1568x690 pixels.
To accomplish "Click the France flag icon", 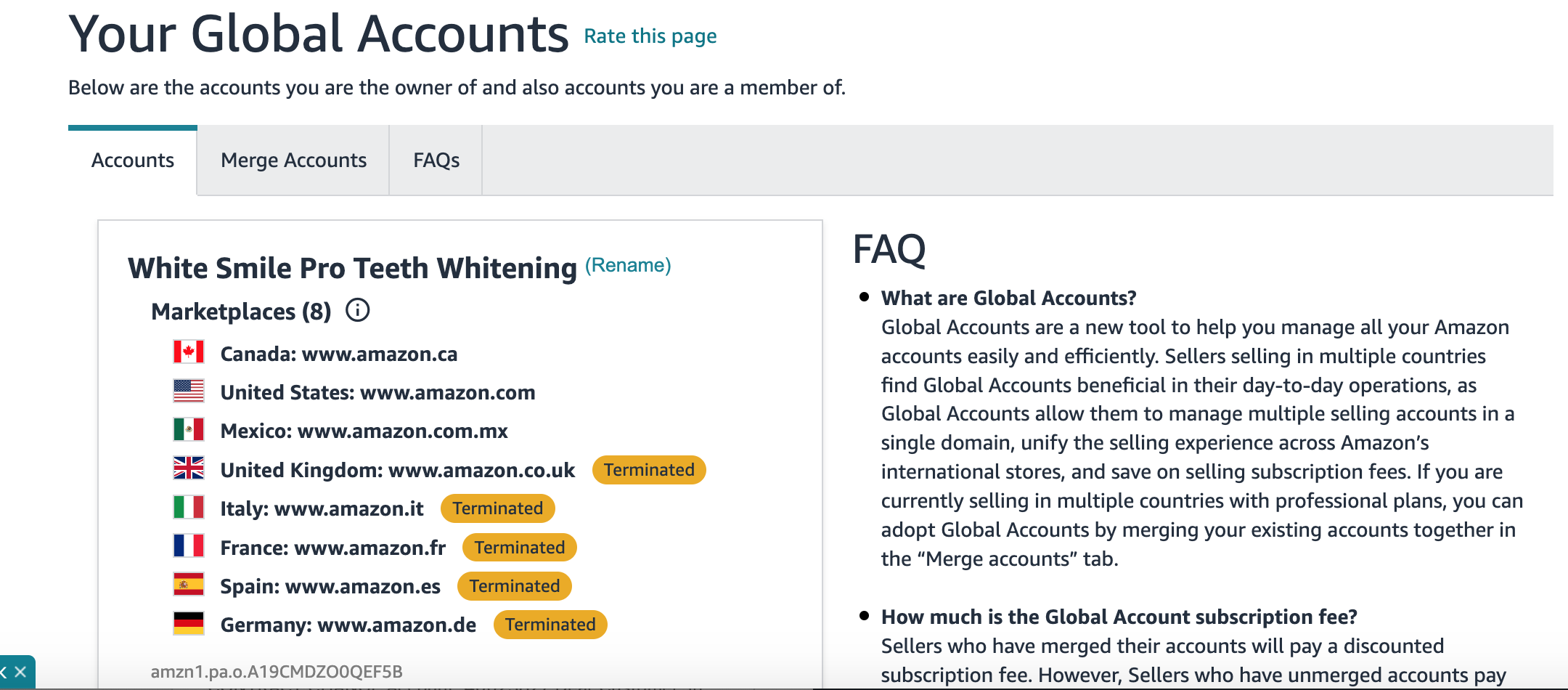I will 189,545.
